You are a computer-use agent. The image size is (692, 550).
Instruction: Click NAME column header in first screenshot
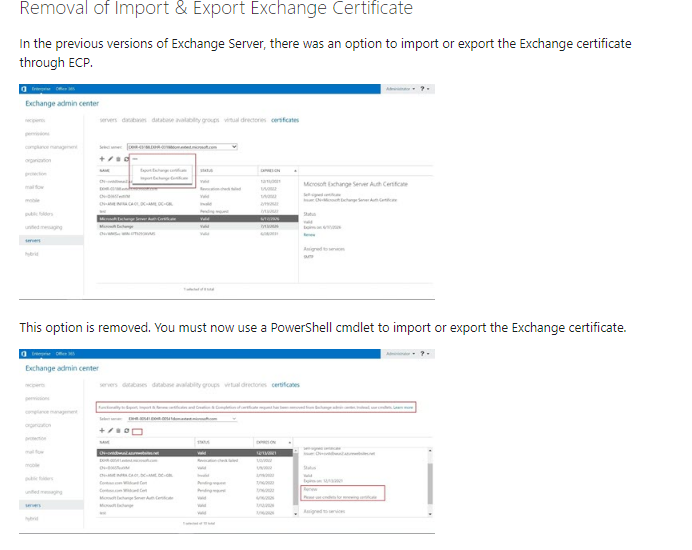[x=105, y=171]
